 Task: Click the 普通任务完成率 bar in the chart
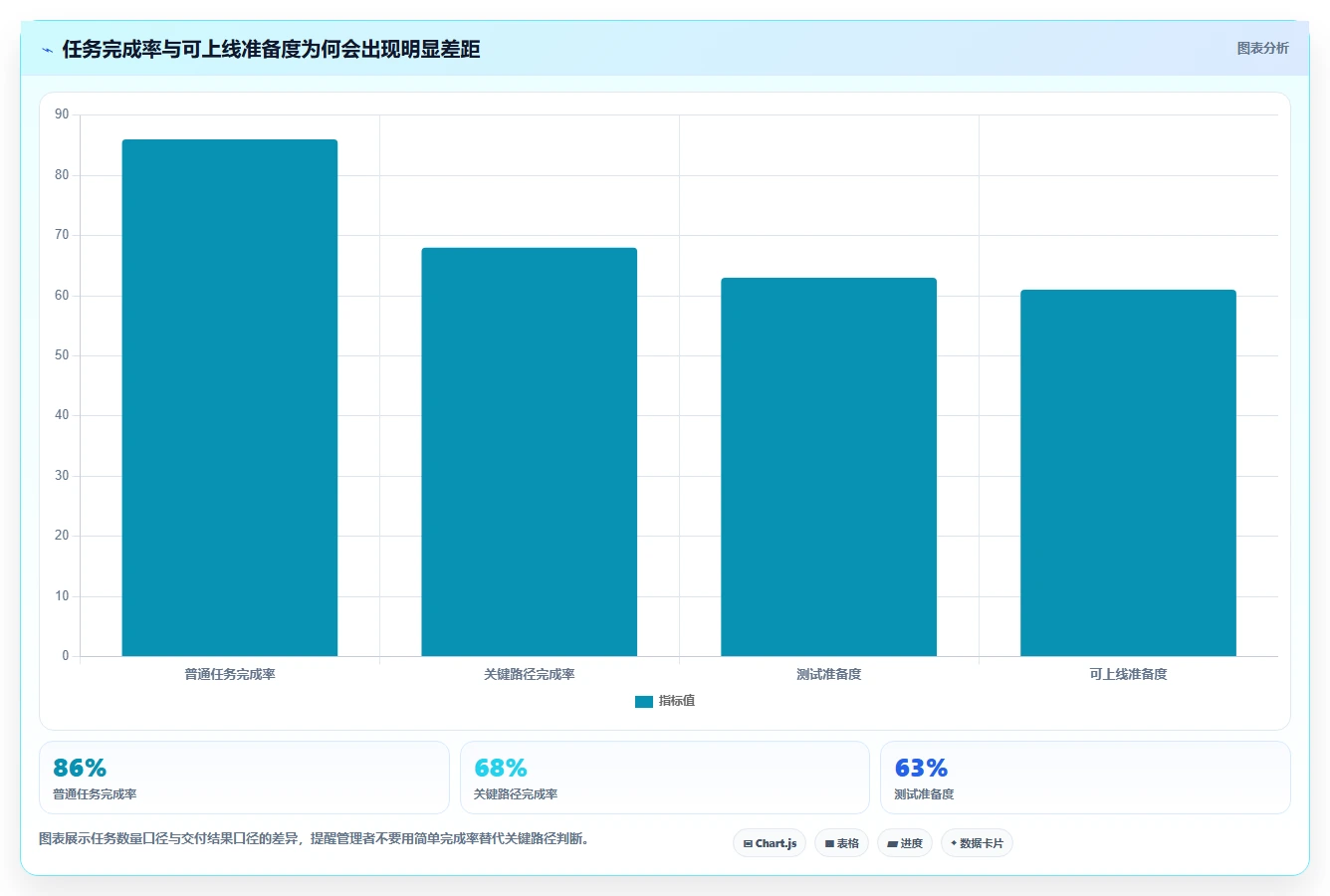(x=230, y=398)
